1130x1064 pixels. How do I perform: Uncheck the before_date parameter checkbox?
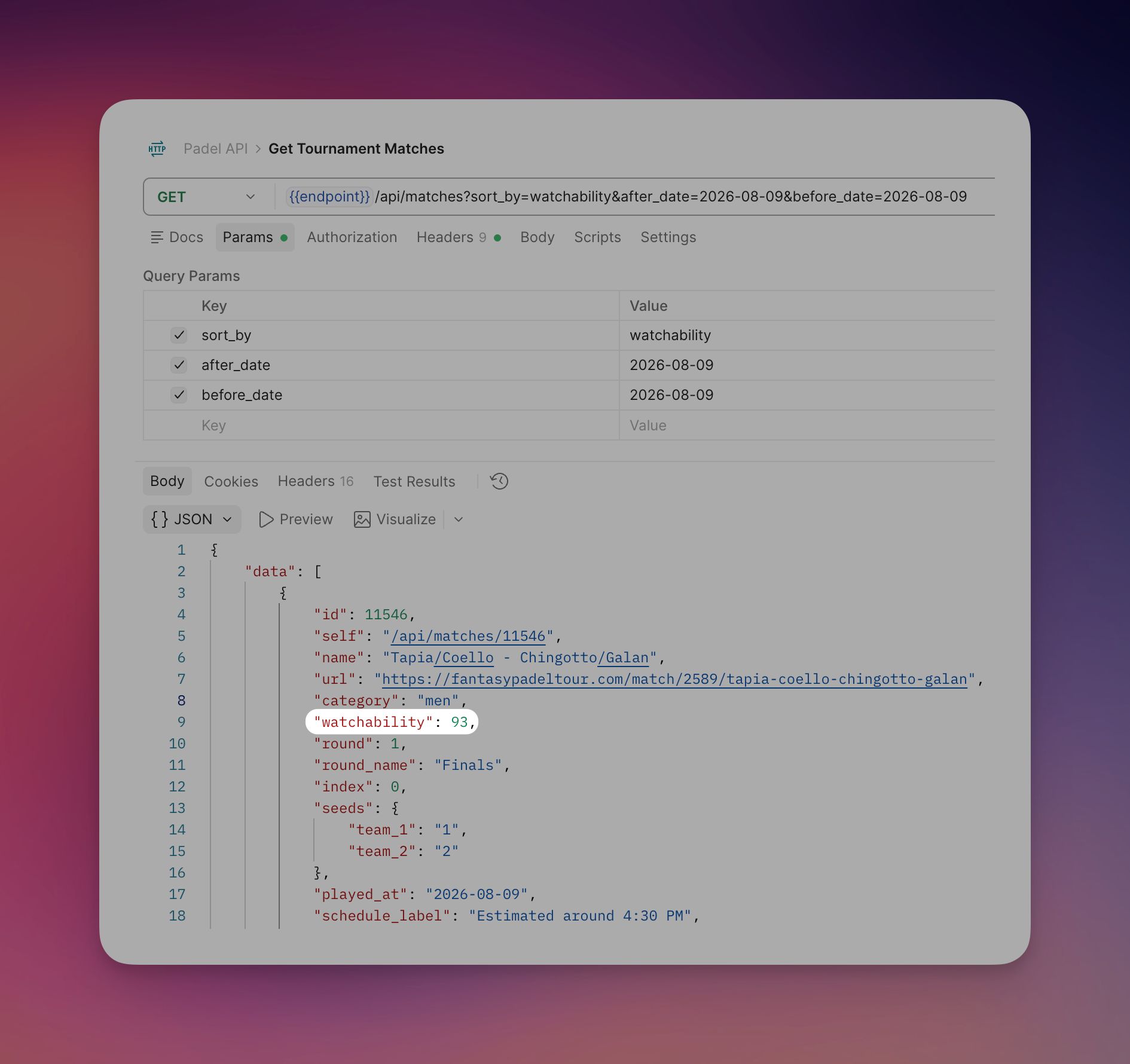tap(179, 395)
